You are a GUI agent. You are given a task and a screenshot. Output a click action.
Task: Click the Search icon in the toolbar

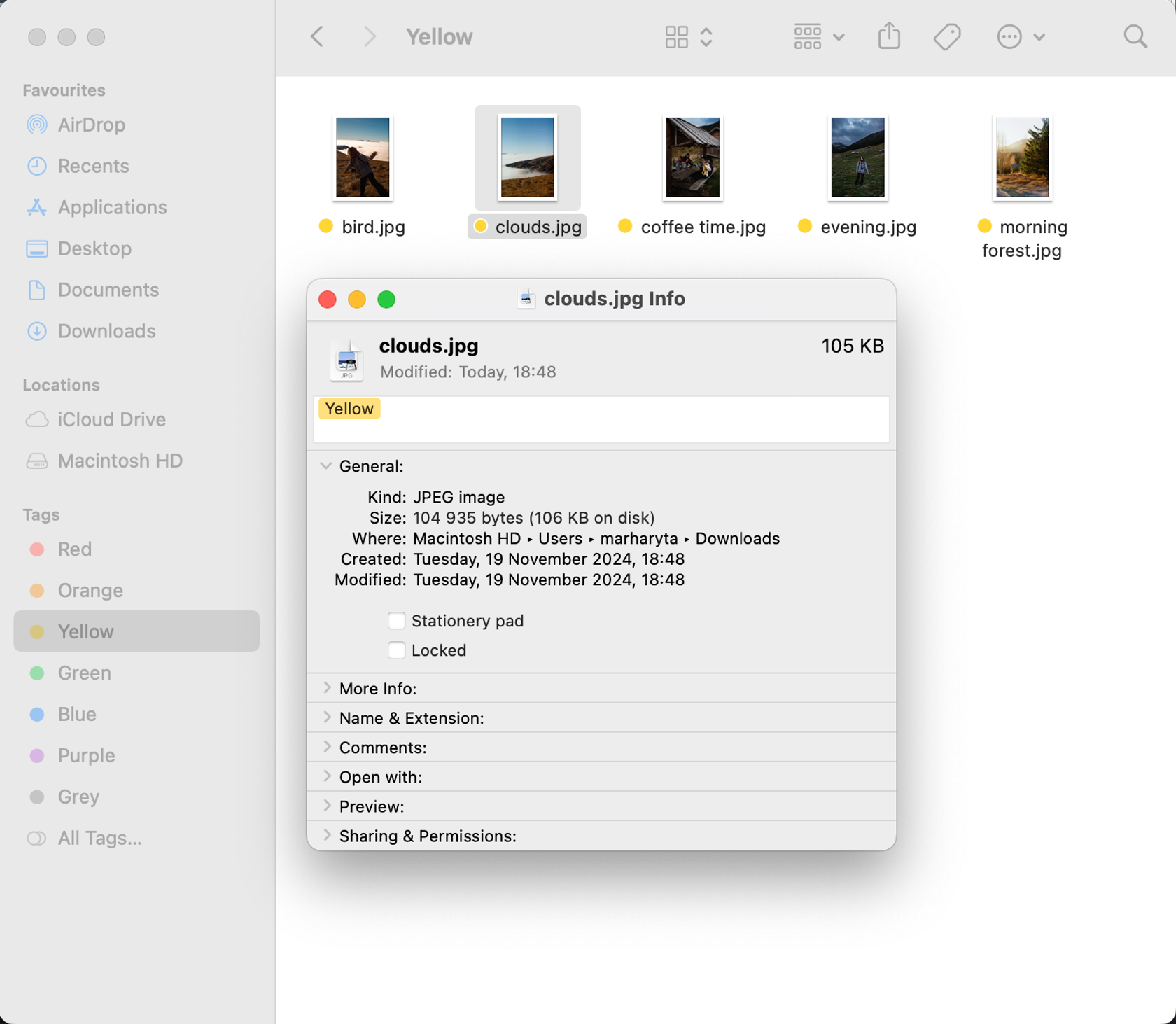pos(1135,36)
